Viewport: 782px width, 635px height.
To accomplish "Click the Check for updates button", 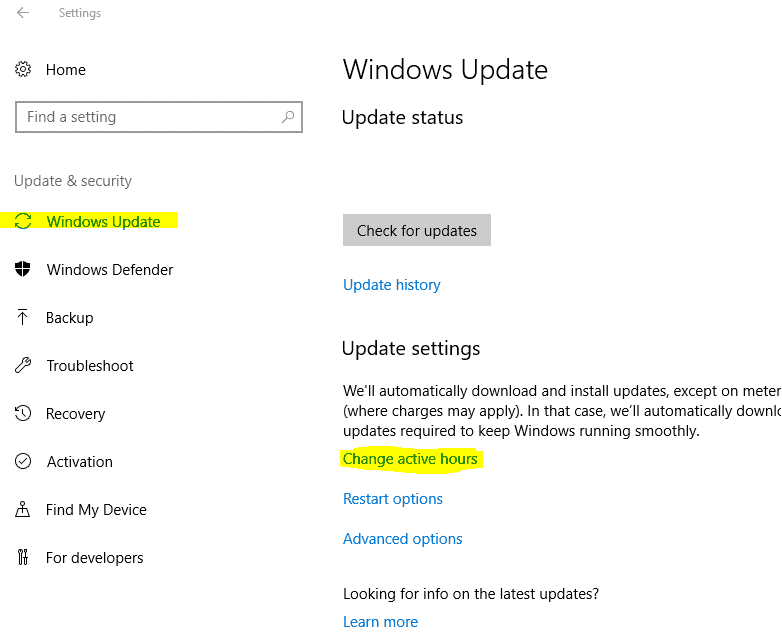I will [x=416, y=230].
